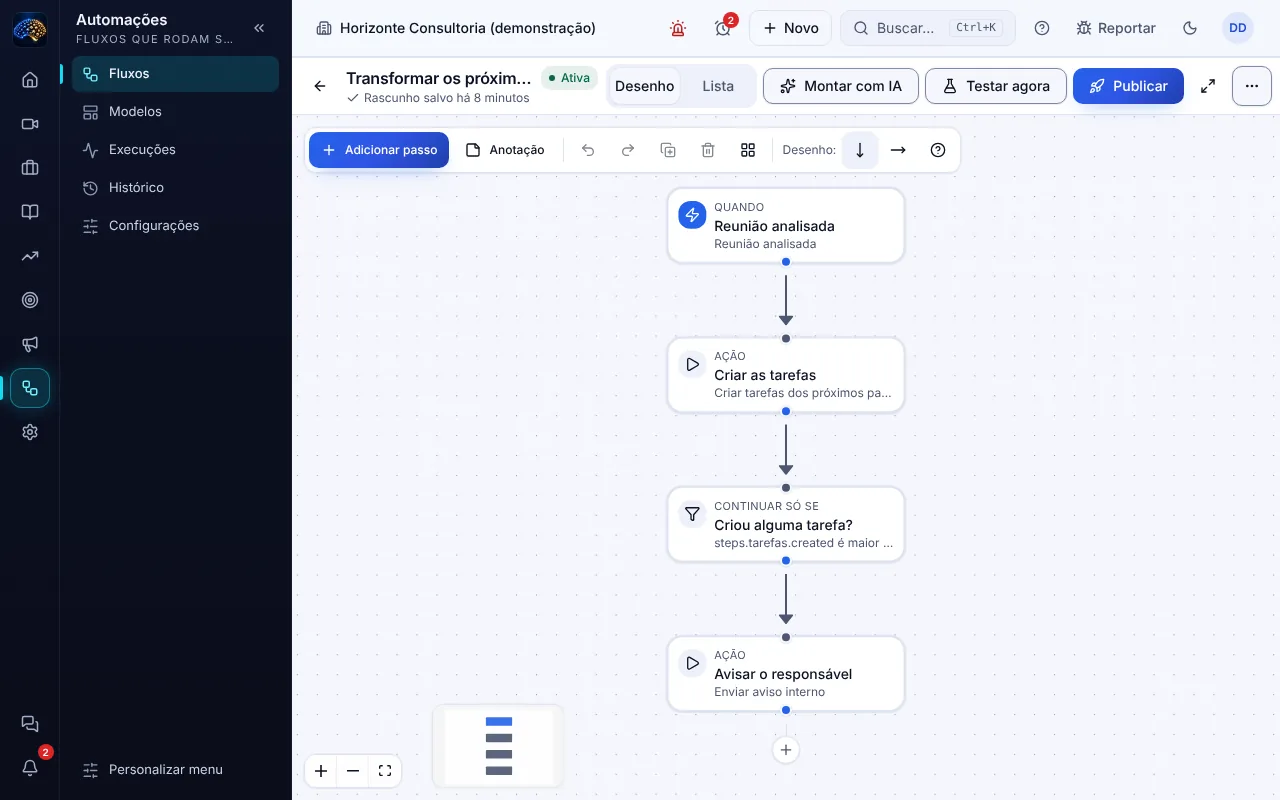Click the trash delete icon
The image size is (1280, 800).
[708, 150]
